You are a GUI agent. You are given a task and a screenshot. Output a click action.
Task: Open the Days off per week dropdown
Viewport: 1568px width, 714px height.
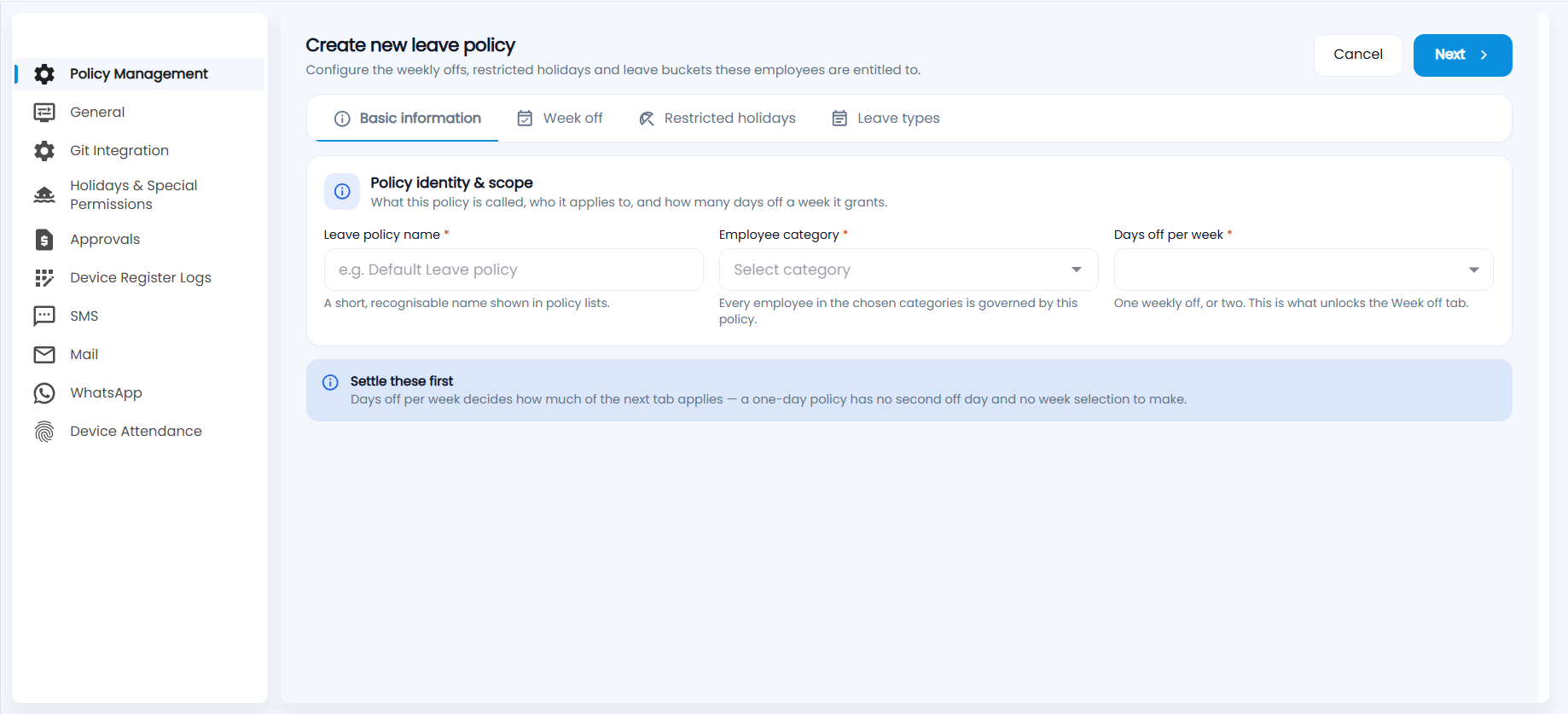(1304, 270)
